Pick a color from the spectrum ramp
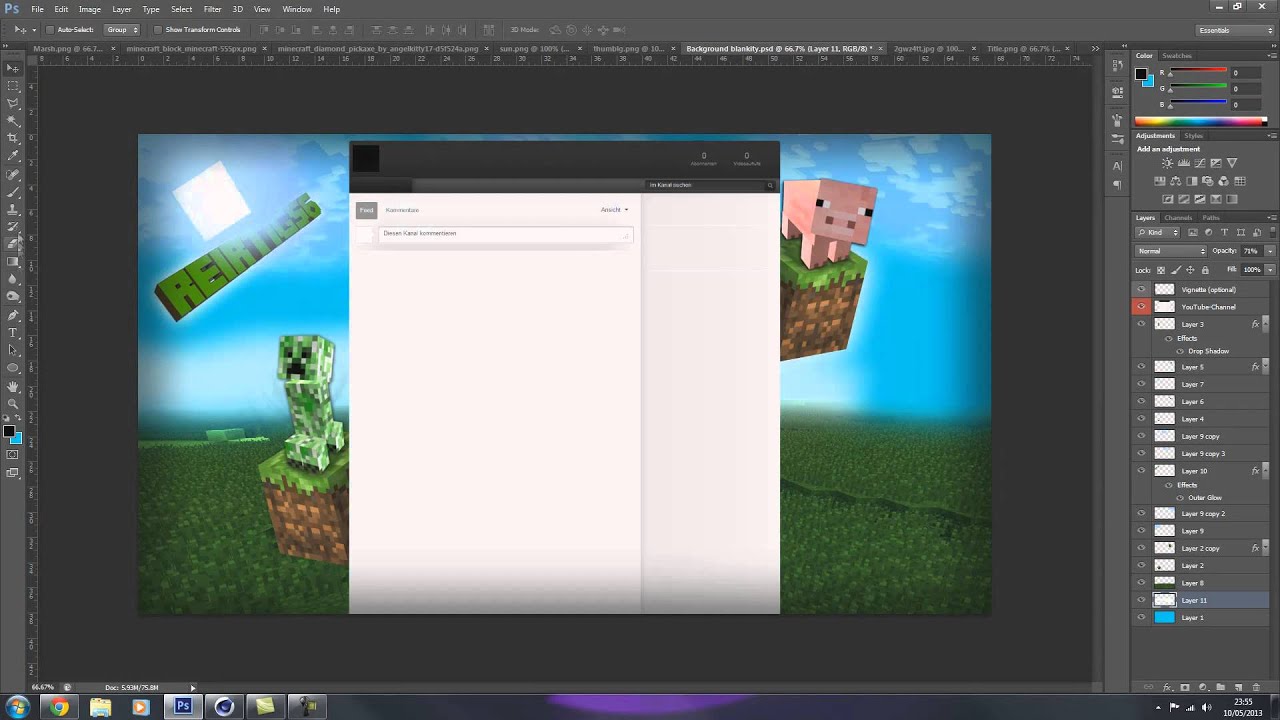The height and width of the screenshot is (720, 1280). (1200, 122)
